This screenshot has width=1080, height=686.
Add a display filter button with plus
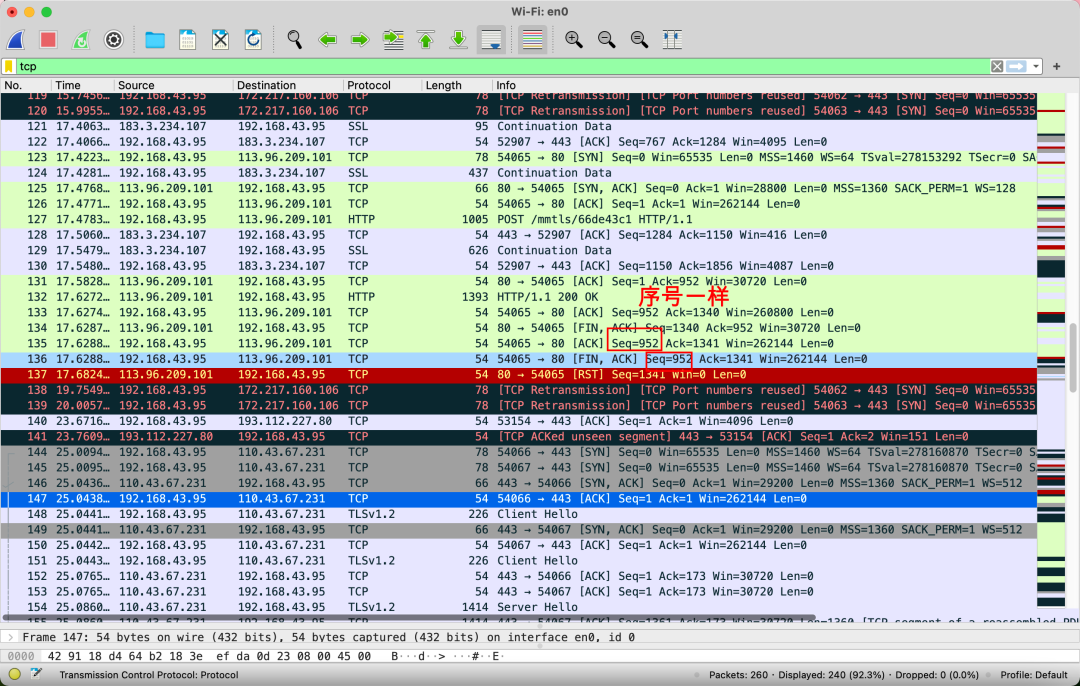click(1057, 66)
